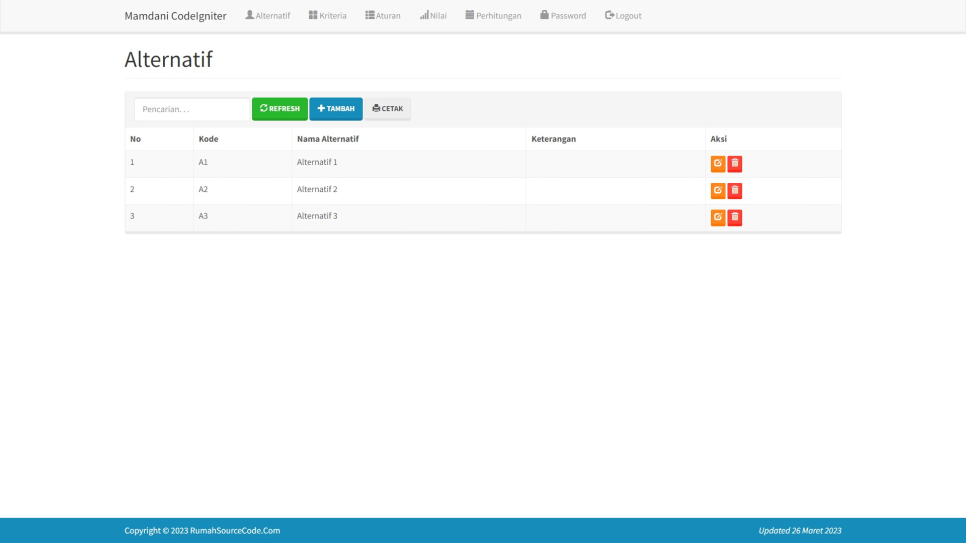Open the Aturan menu item
This screenshot has height=543, width=966.
pyautogui.click(x=383, y=16)
